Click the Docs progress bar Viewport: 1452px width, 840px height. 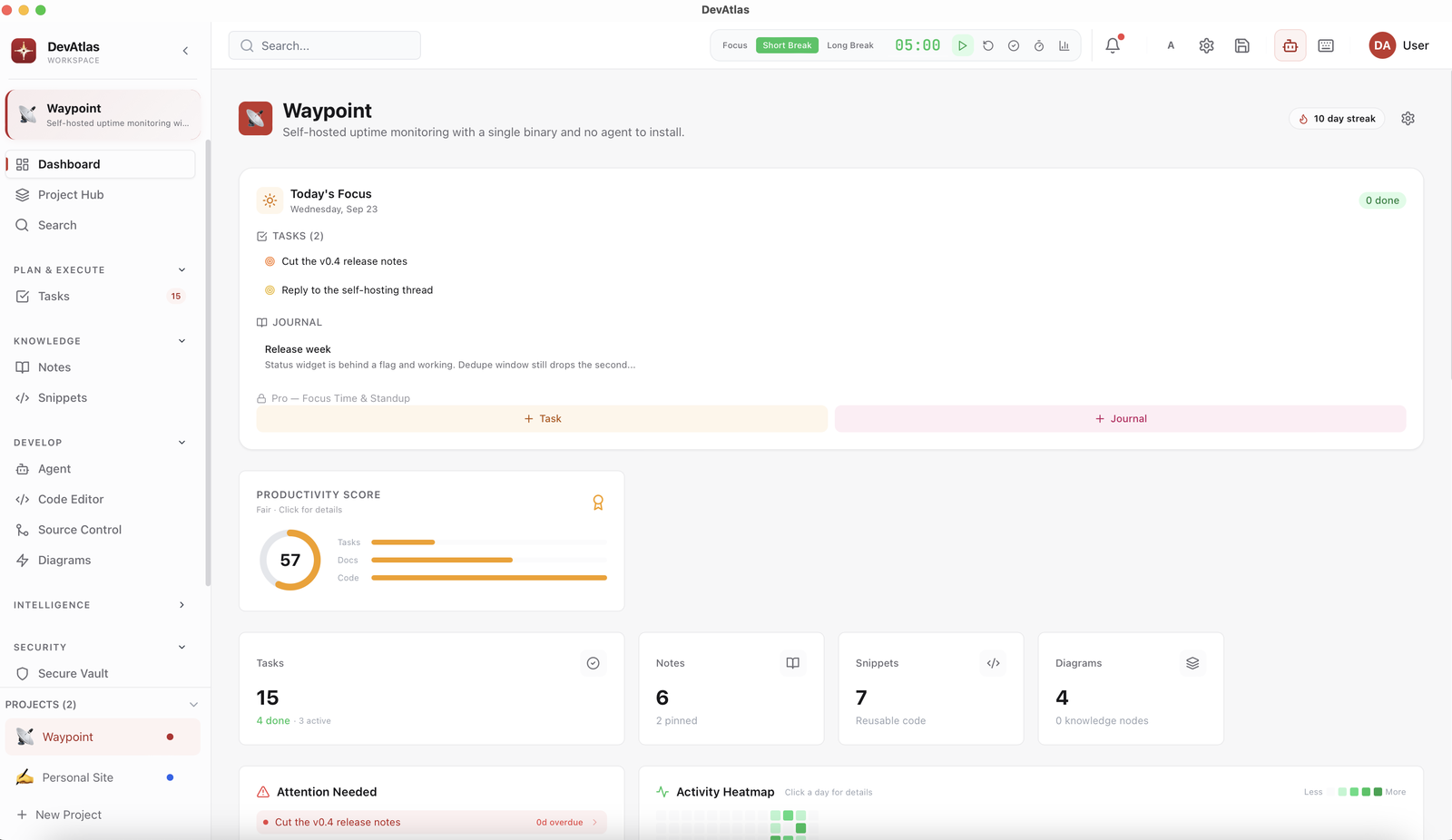pyautogui.click(x=489, y=561)
